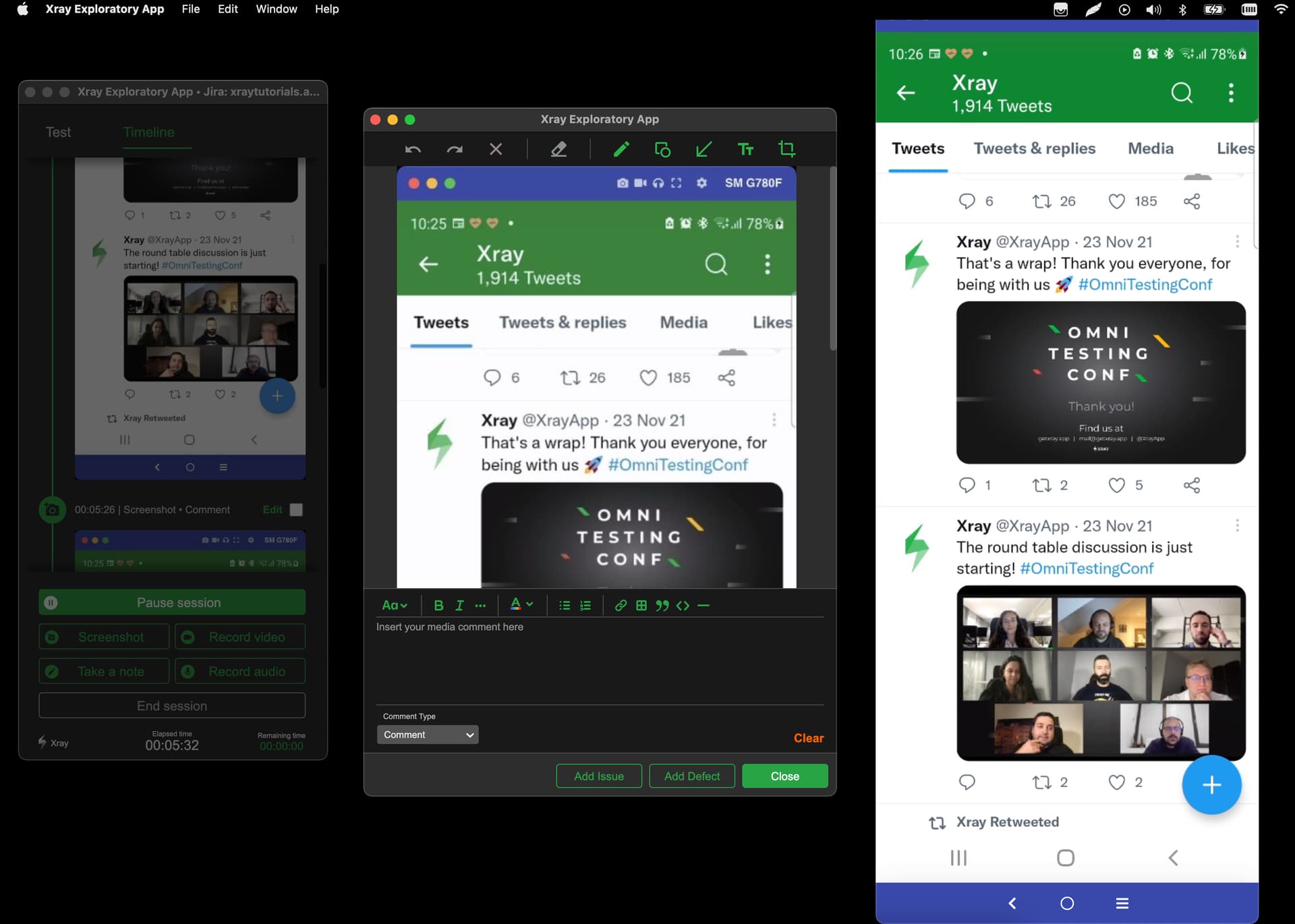This screenshot has height=924, width=1295.
Task: Click the End session button
Action: (172, 705)
